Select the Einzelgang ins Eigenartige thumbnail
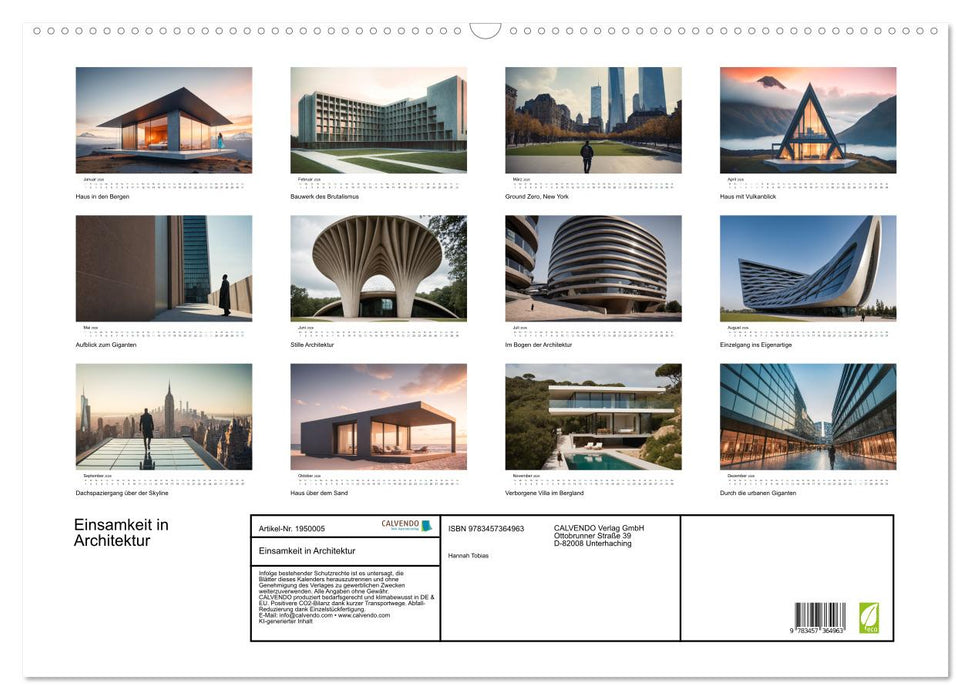The width and height of the screenshot is (971, 700). pyautogui.click(x=807, y=268)
